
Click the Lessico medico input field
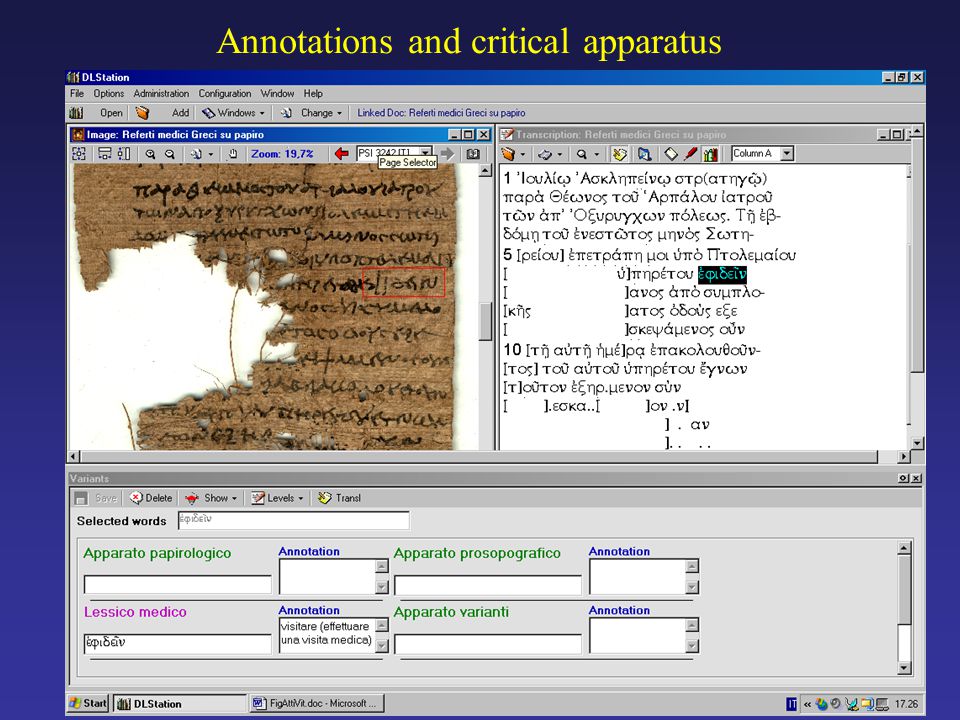coord(178,643)
